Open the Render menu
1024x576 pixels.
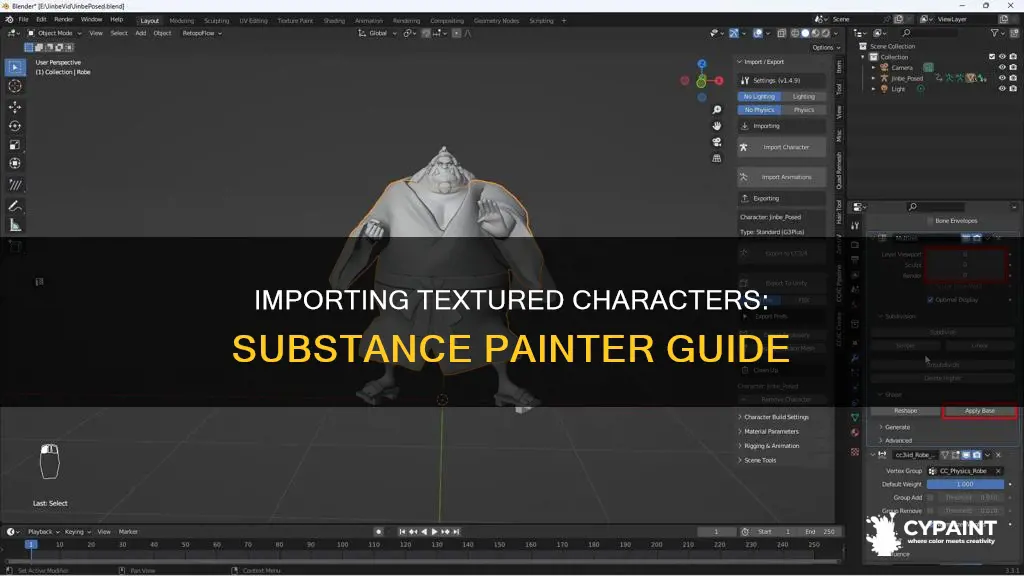tap(63, 20)
